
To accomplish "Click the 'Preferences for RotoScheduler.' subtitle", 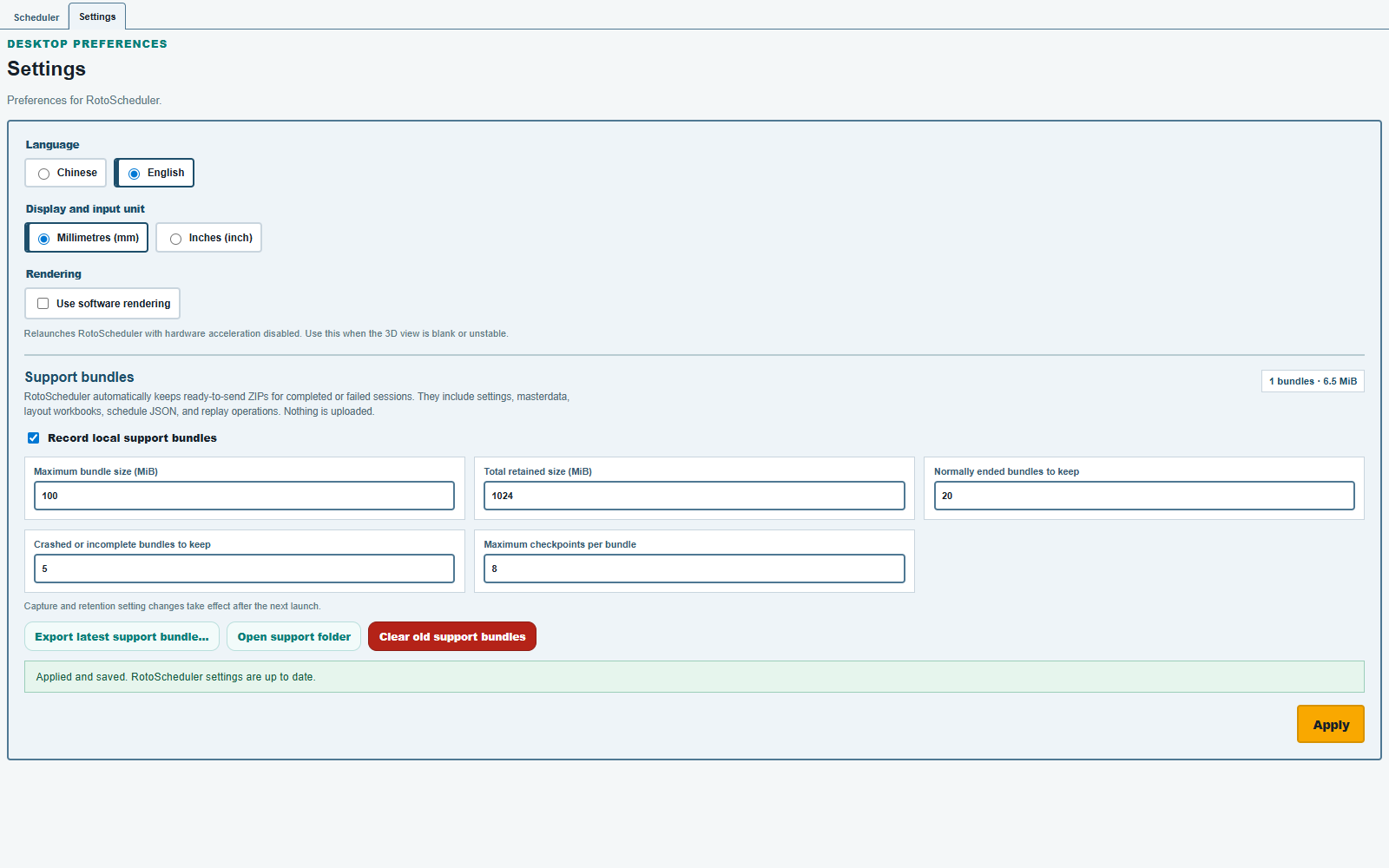I will [84, 100].
